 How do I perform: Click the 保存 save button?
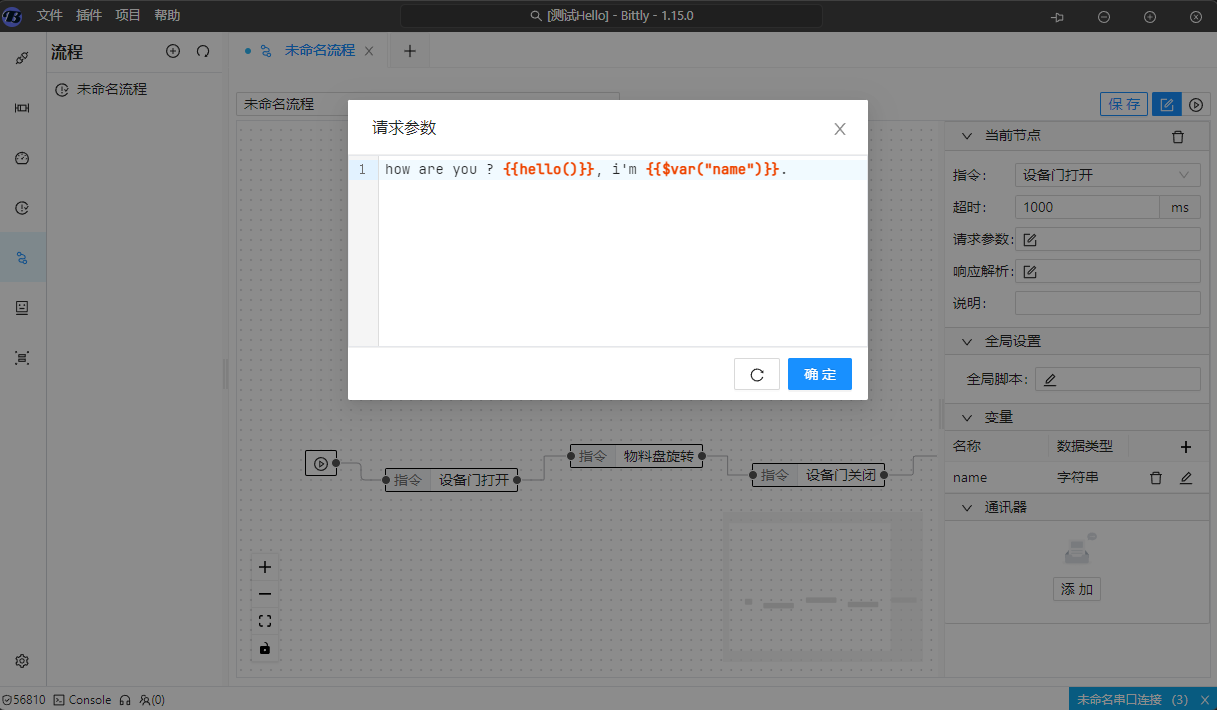pyautogui.click(x=1124, y=104)
